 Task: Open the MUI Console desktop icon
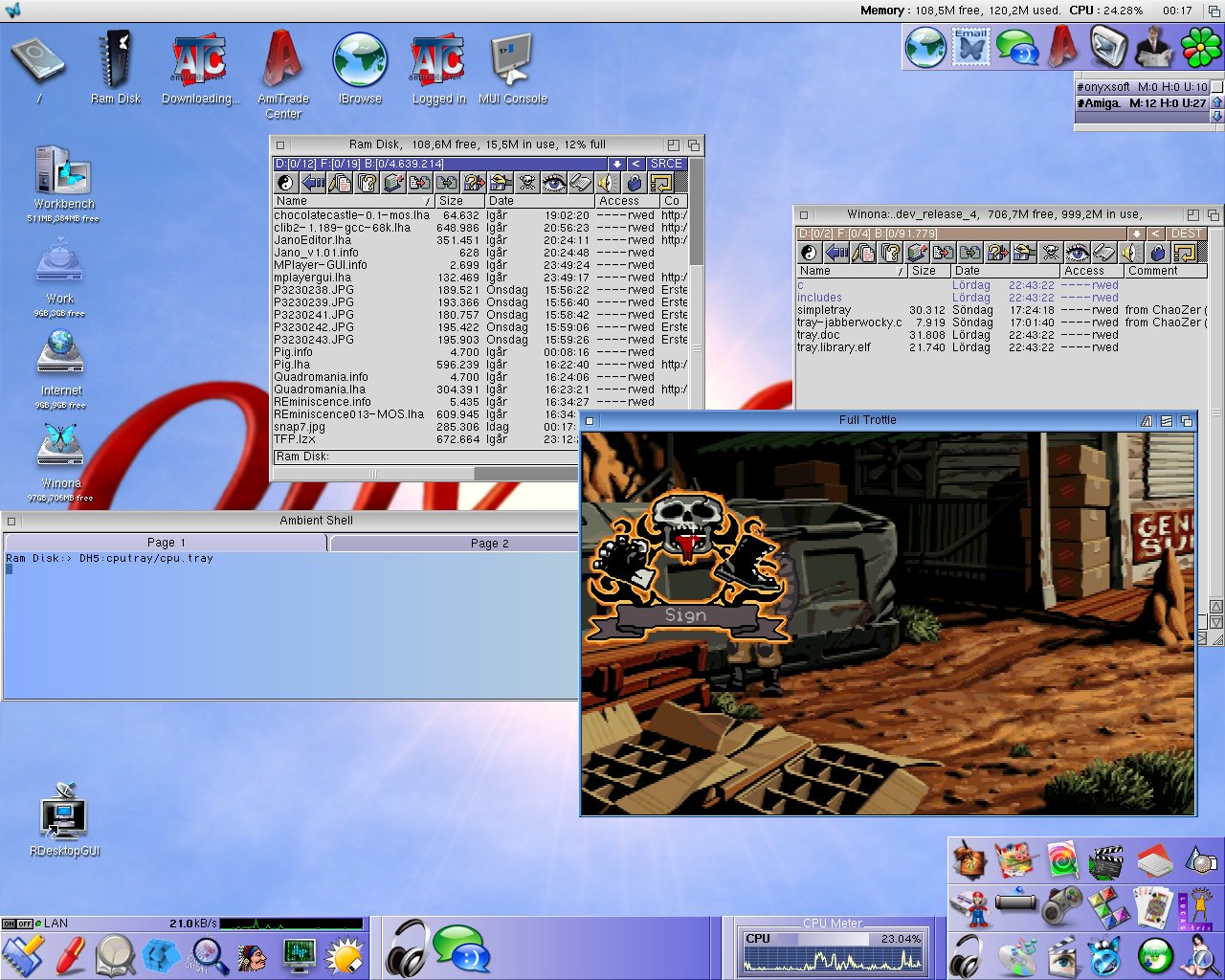[x=513, y=67]
